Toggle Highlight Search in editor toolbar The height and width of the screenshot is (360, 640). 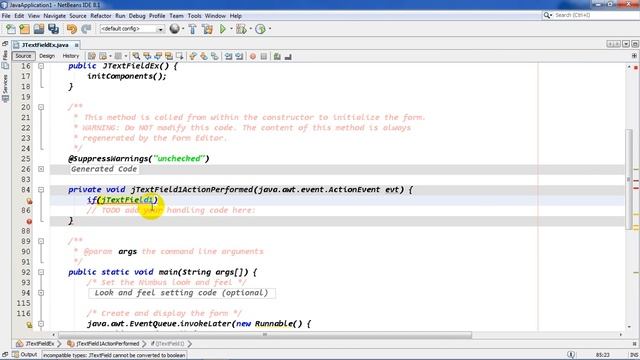(169, 56)
